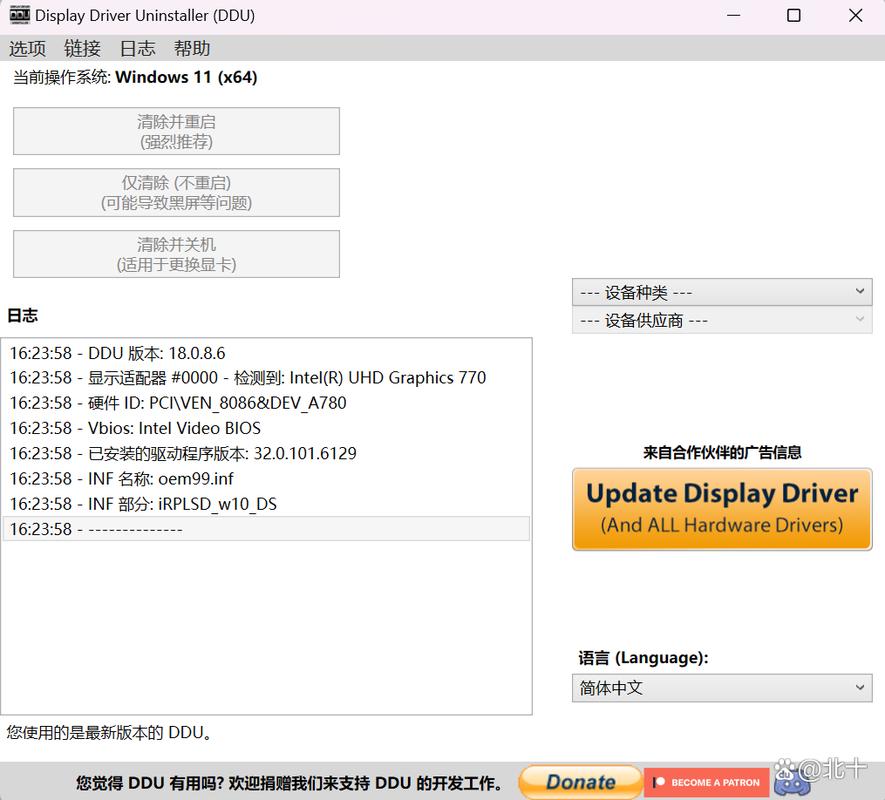
Task: Click the 清除并关机 button
Action: tap(176, 254)
